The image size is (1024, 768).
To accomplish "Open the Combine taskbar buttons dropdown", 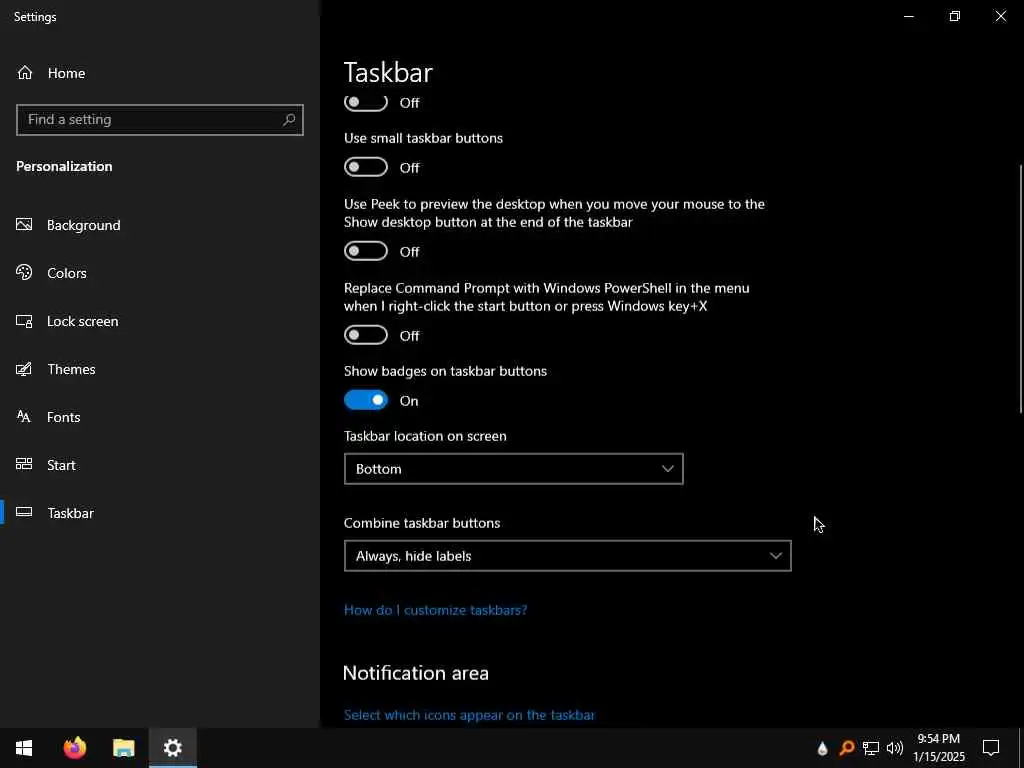I will [568, 556].
